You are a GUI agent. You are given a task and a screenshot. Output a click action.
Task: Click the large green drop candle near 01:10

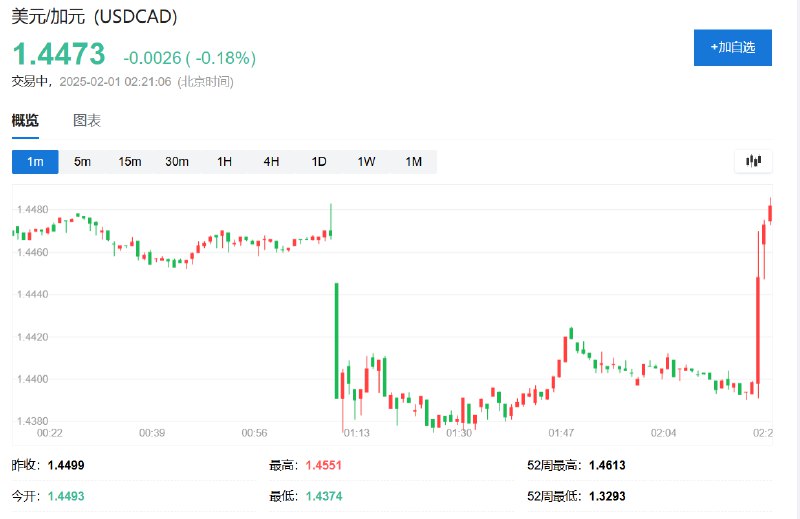point(336,340)
